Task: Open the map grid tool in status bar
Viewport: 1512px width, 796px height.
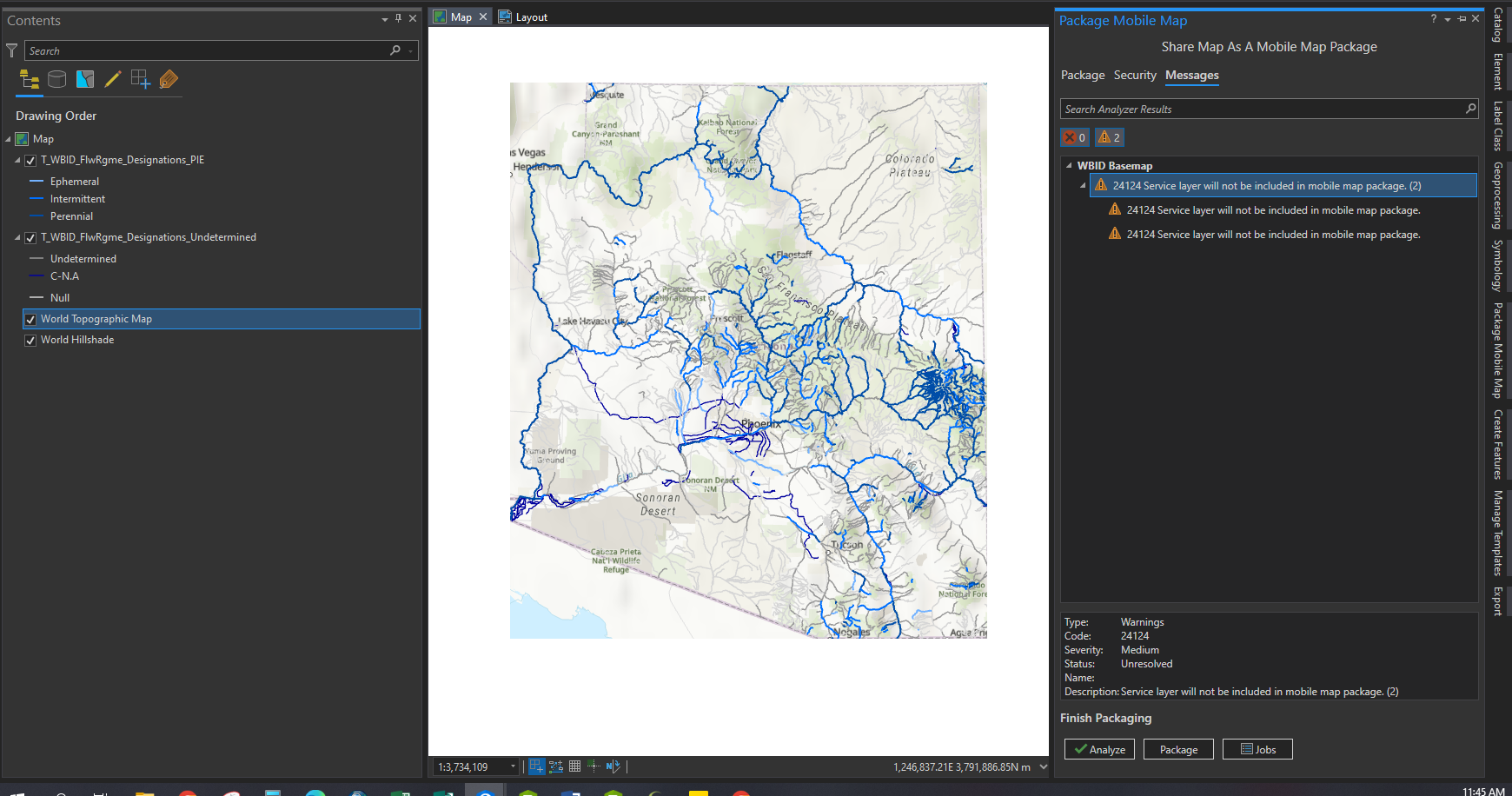Action: pos(574,766)
